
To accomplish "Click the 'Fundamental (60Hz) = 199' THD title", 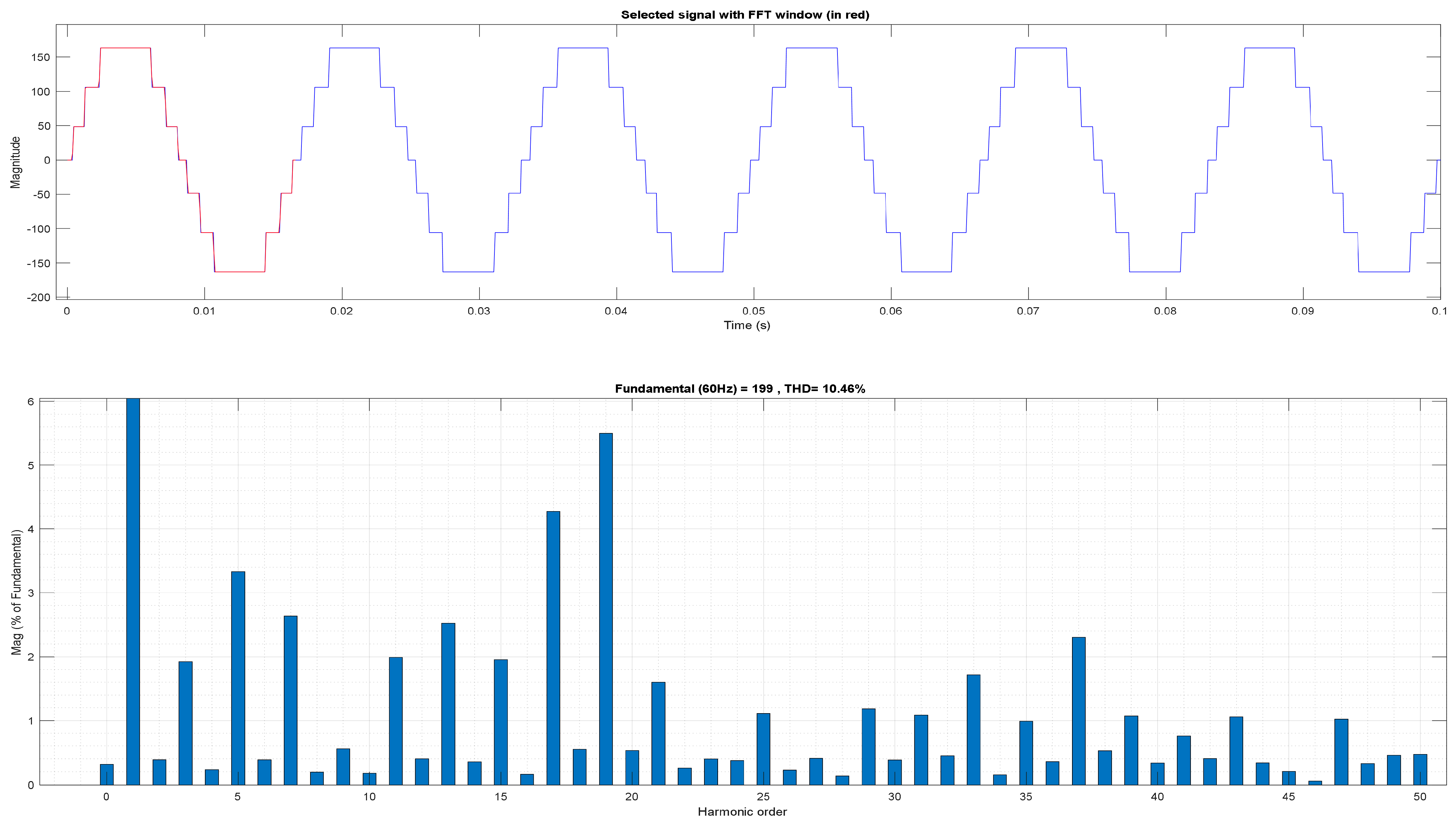I will click(x=740, y=389).
